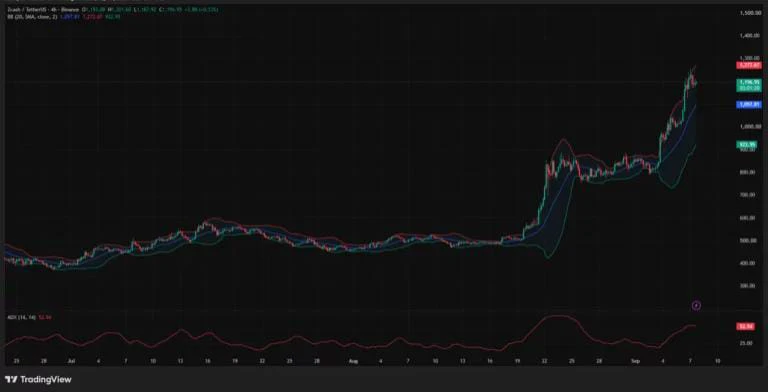Click the 25.00 ADX scale label
This screenshot has height=392, width=768.
[746, 343]
